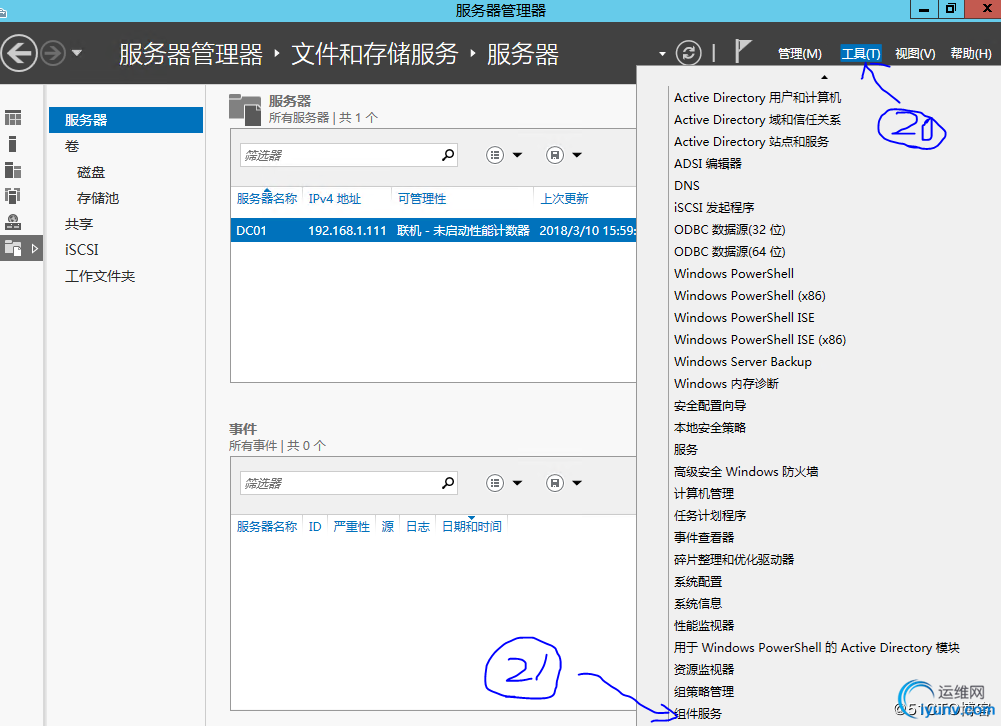
Task: Open Active Directory 域和信任关系
Action: click(757, 119)
